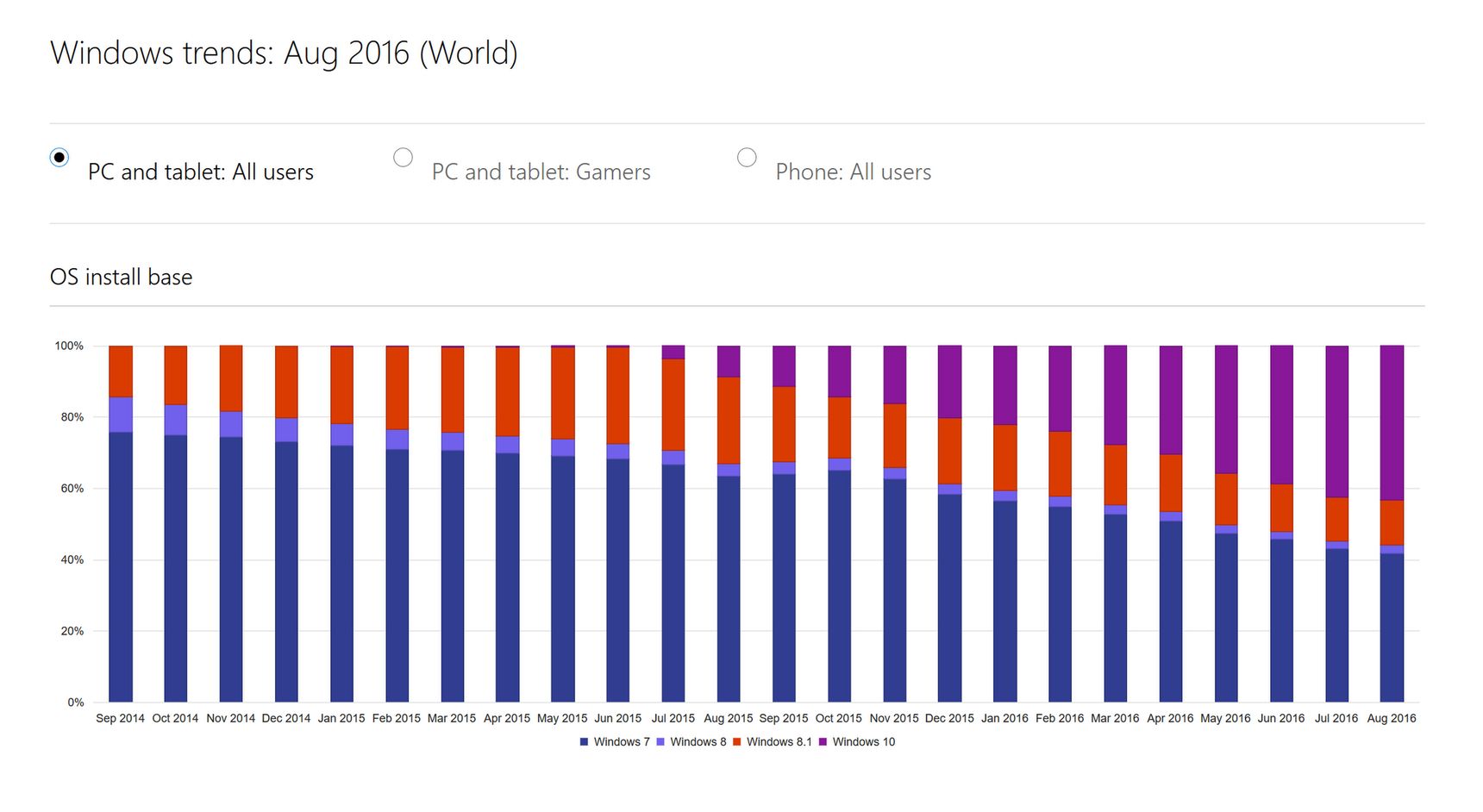Click the Jan 2016 Windows 7 bar segment
Image resolution: width=1483 pixels, height=812 pixels.
tap(1004, 602)
